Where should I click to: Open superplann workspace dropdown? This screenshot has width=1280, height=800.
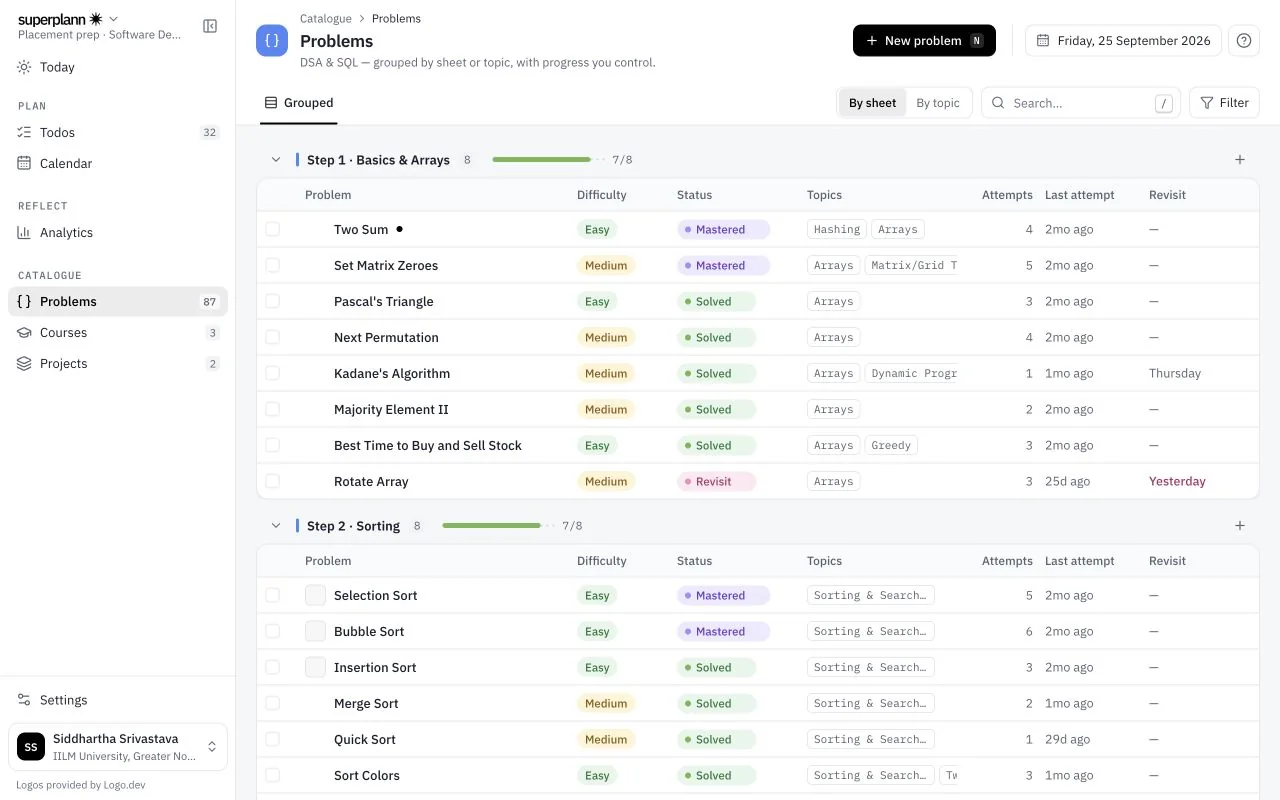(x=113, y=19)
